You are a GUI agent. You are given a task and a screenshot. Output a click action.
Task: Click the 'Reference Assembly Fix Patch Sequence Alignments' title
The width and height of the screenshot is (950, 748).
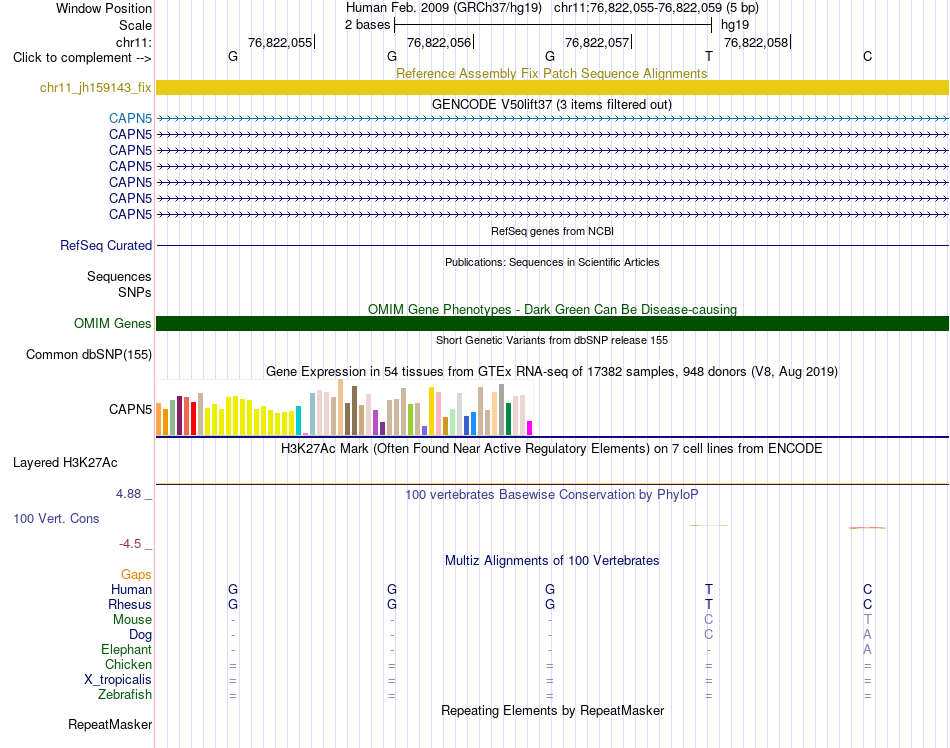[x=552, y=73]
